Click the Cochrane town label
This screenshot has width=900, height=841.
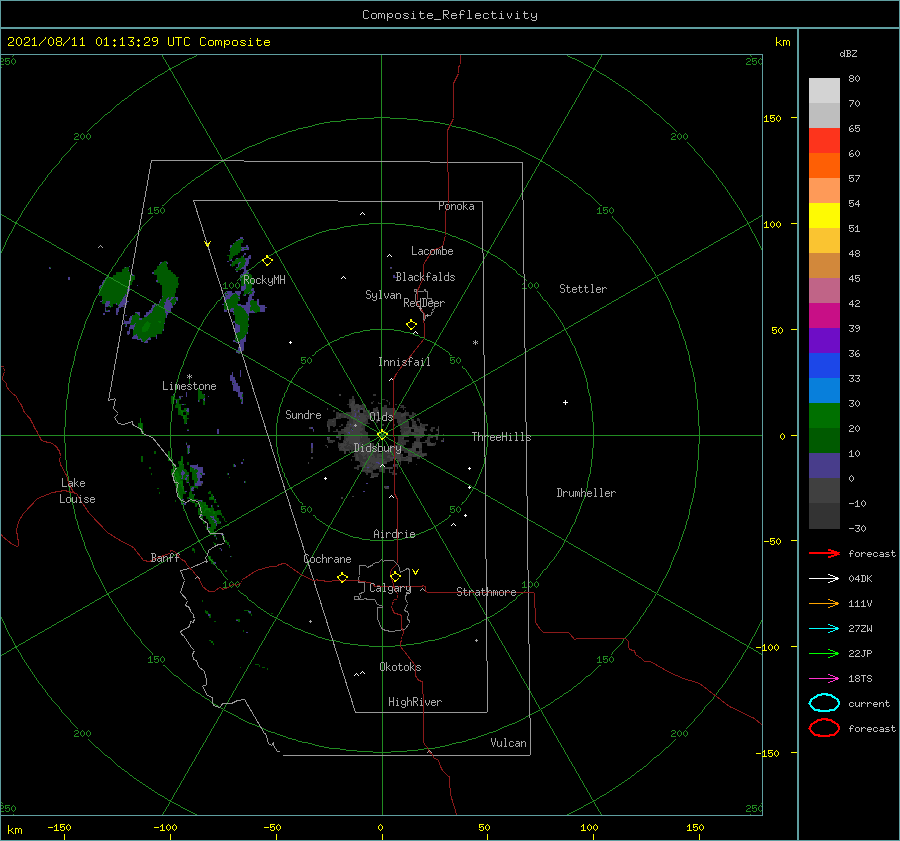tap(327, 559)
